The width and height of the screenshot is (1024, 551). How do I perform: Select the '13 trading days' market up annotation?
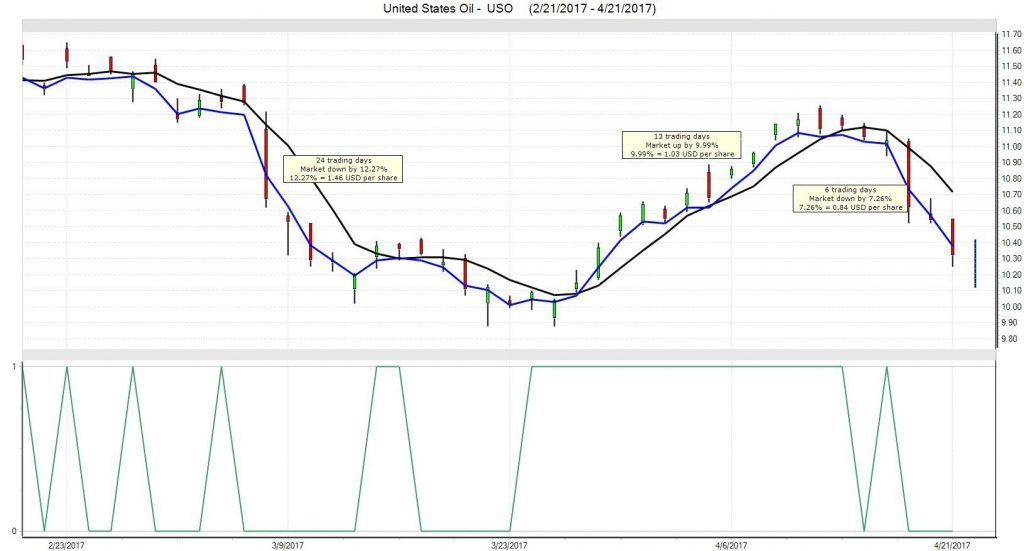point(680,145)
